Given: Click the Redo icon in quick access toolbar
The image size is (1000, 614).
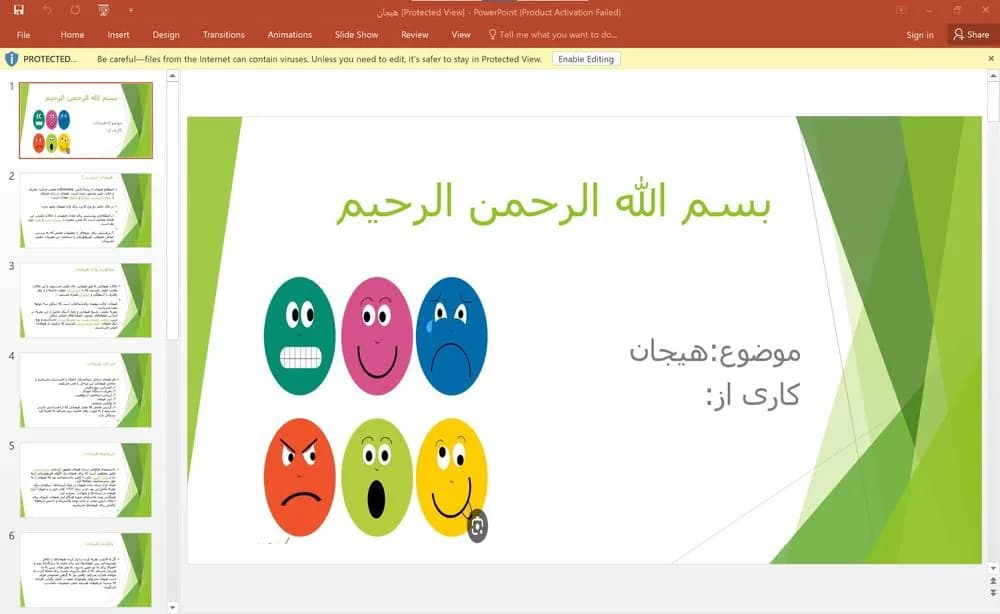Looking at the screenshot, I should tap(75, 10).
